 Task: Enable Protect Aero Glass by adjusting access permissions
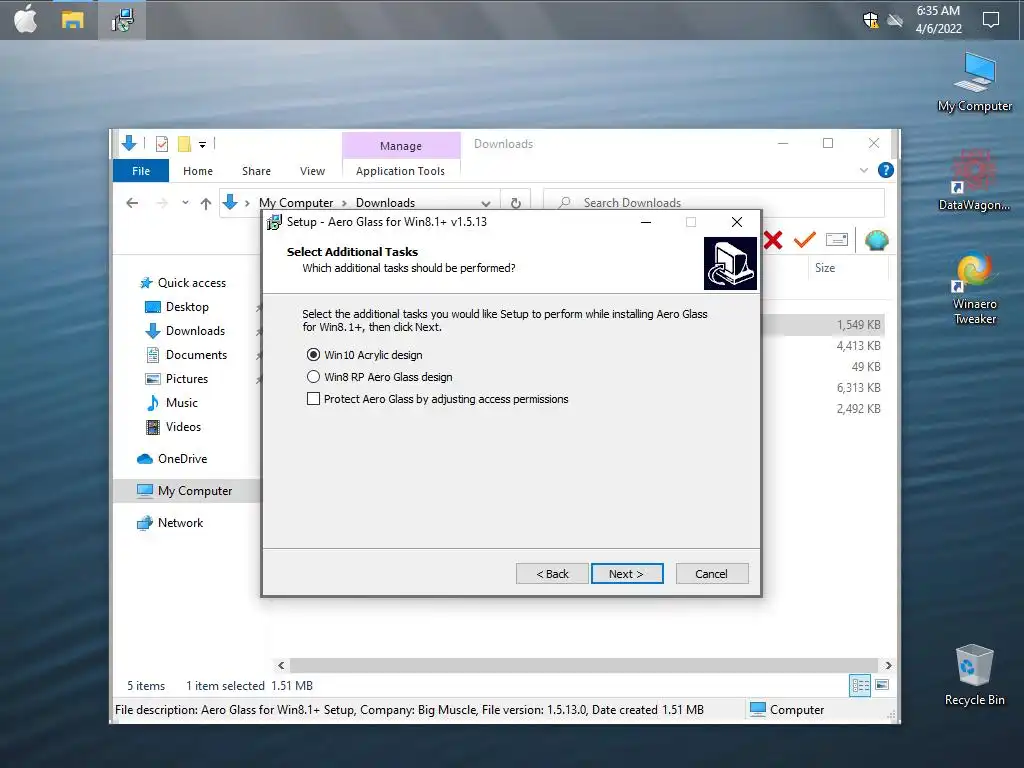tap(313, 399)
